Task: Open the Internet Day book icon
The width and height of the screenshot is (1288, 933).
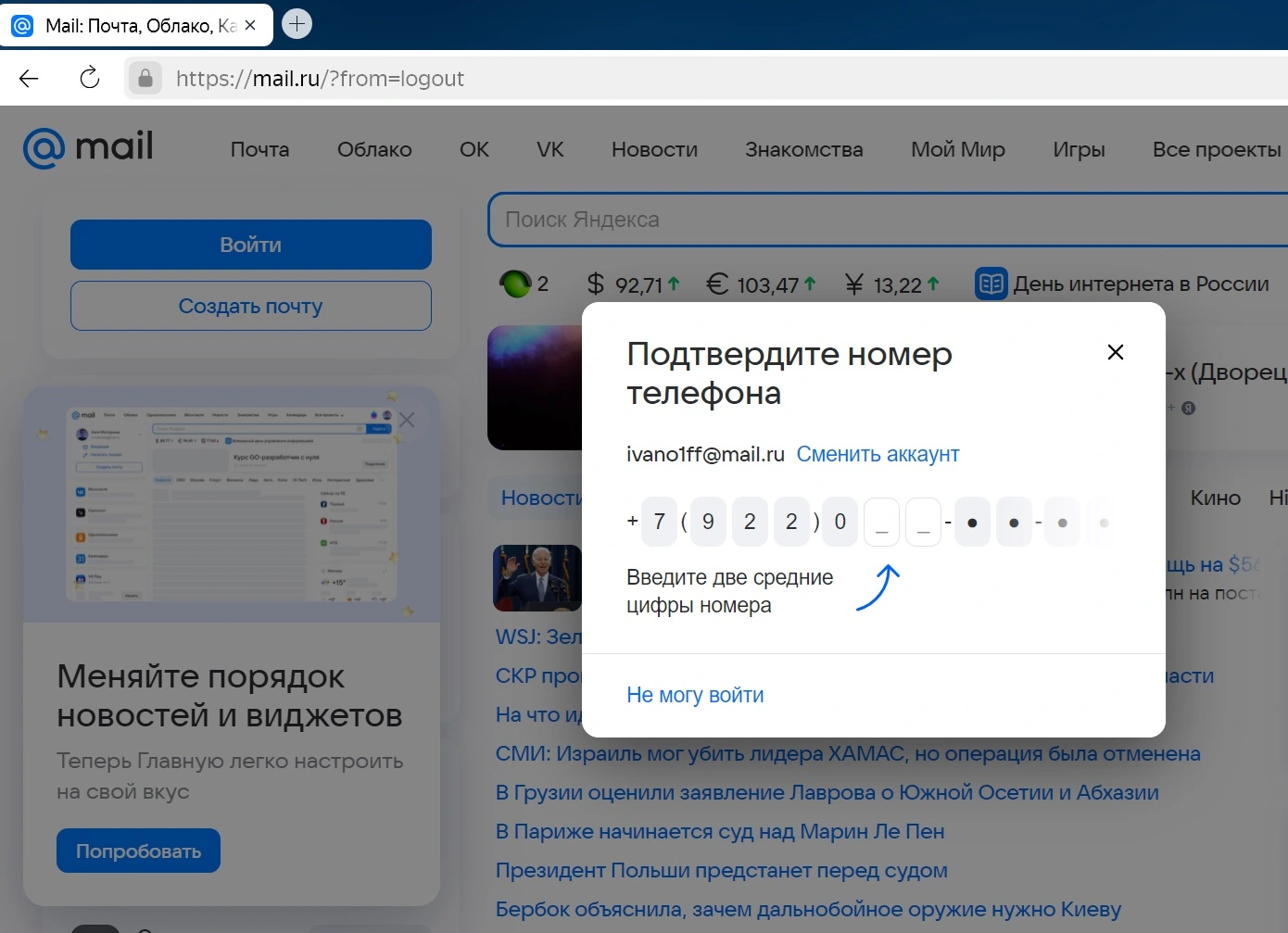Action: pos(991,284)
